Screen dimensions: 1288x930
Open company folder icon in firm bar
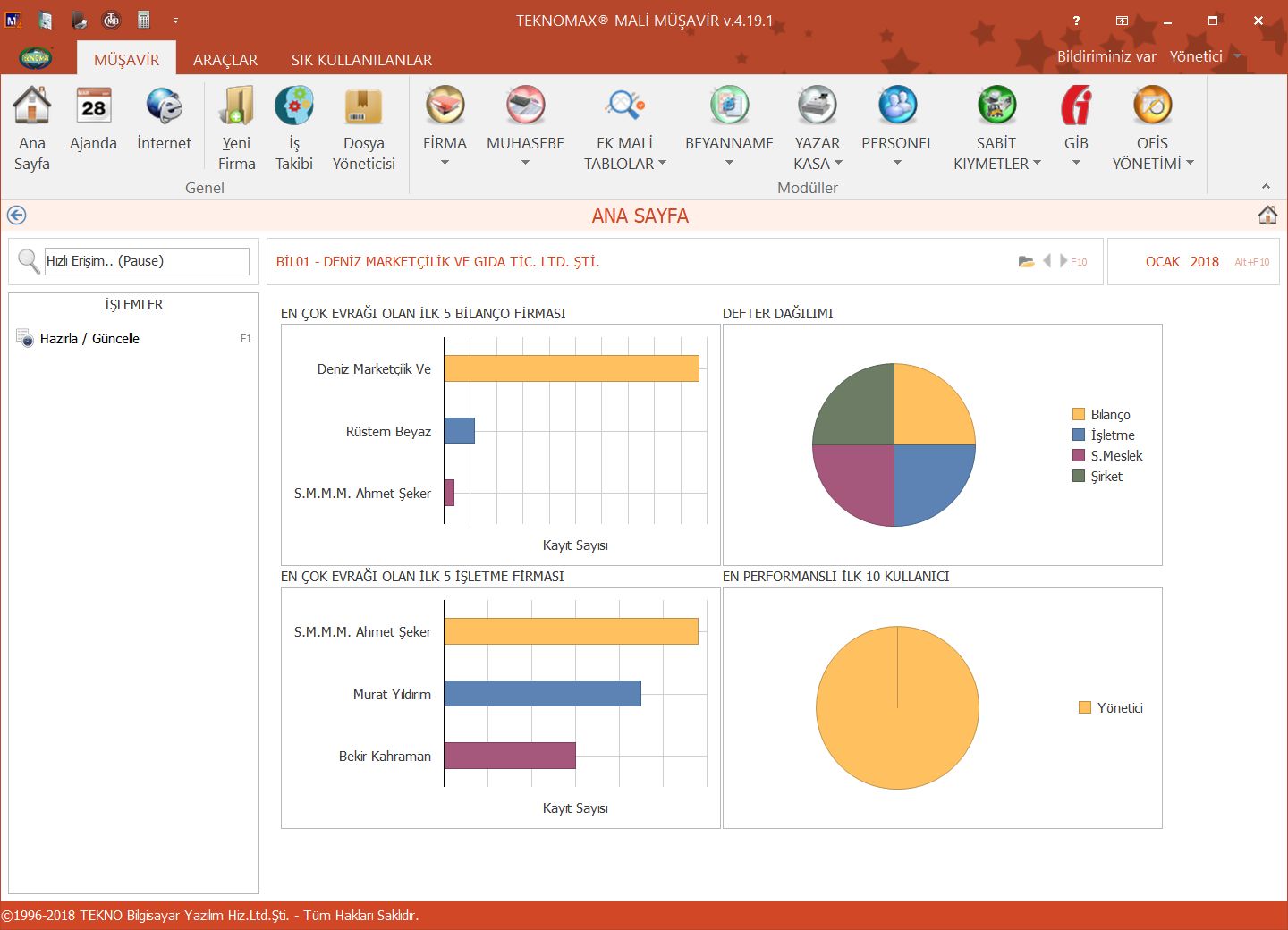click(1026, 262)
